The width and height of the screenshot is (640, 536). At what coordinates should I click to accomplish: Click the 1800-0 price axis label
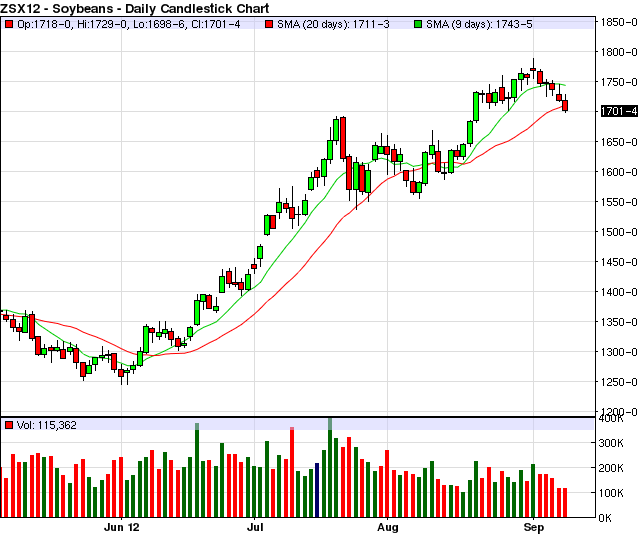tap(619, 52)
